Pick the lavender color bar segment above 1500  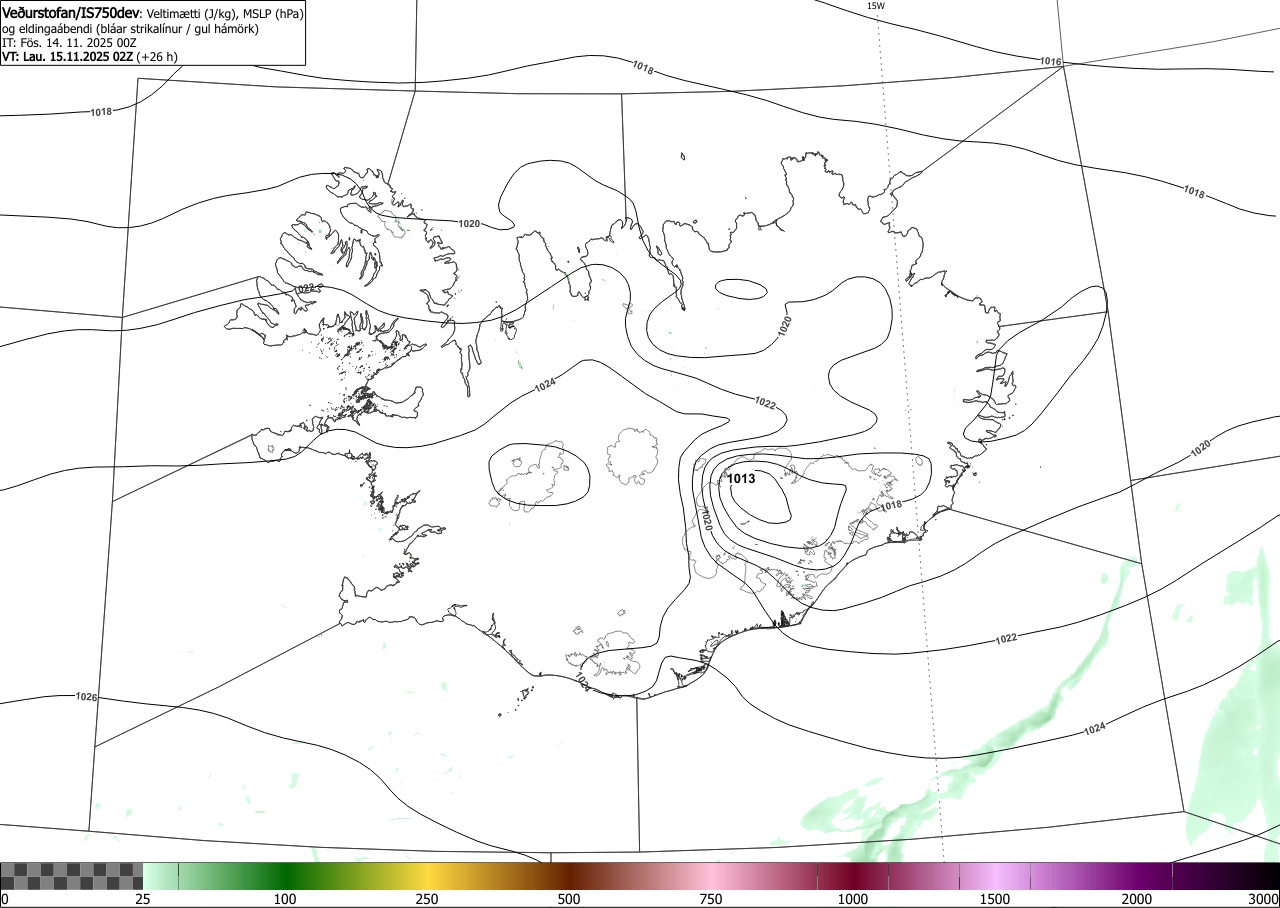[x=995, y=876]
